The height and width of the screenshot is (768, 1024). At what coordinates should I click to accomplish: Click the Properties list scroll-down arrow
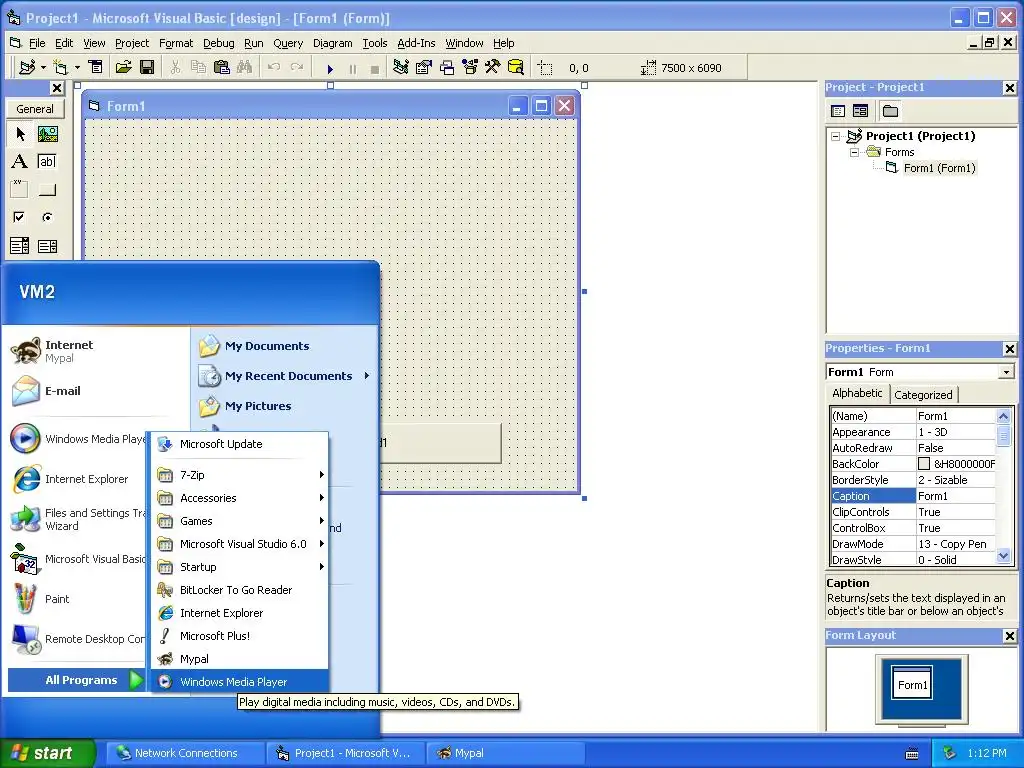click(1004, 556)
